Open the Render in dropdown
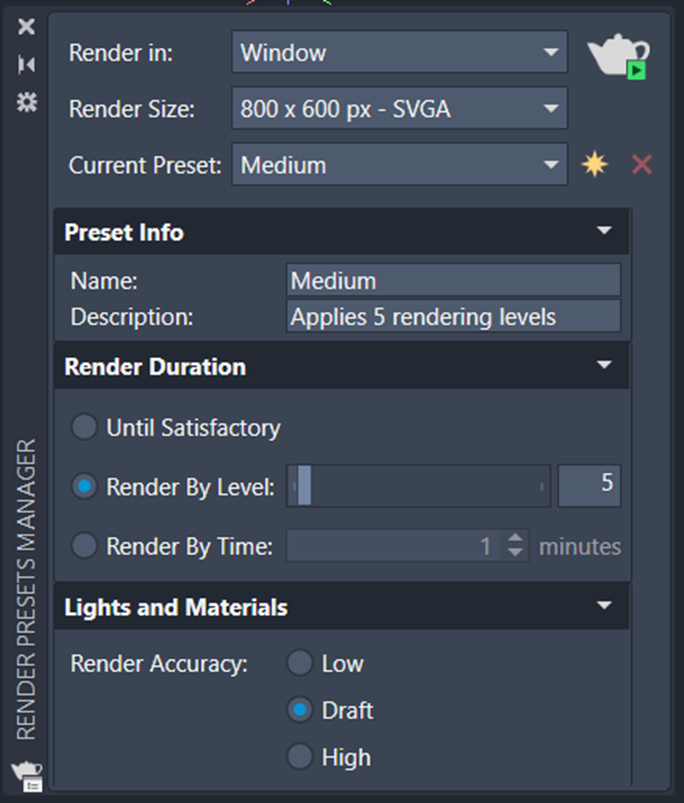The width and height of the screenshot is (684, 803). [x=399, y=52]
